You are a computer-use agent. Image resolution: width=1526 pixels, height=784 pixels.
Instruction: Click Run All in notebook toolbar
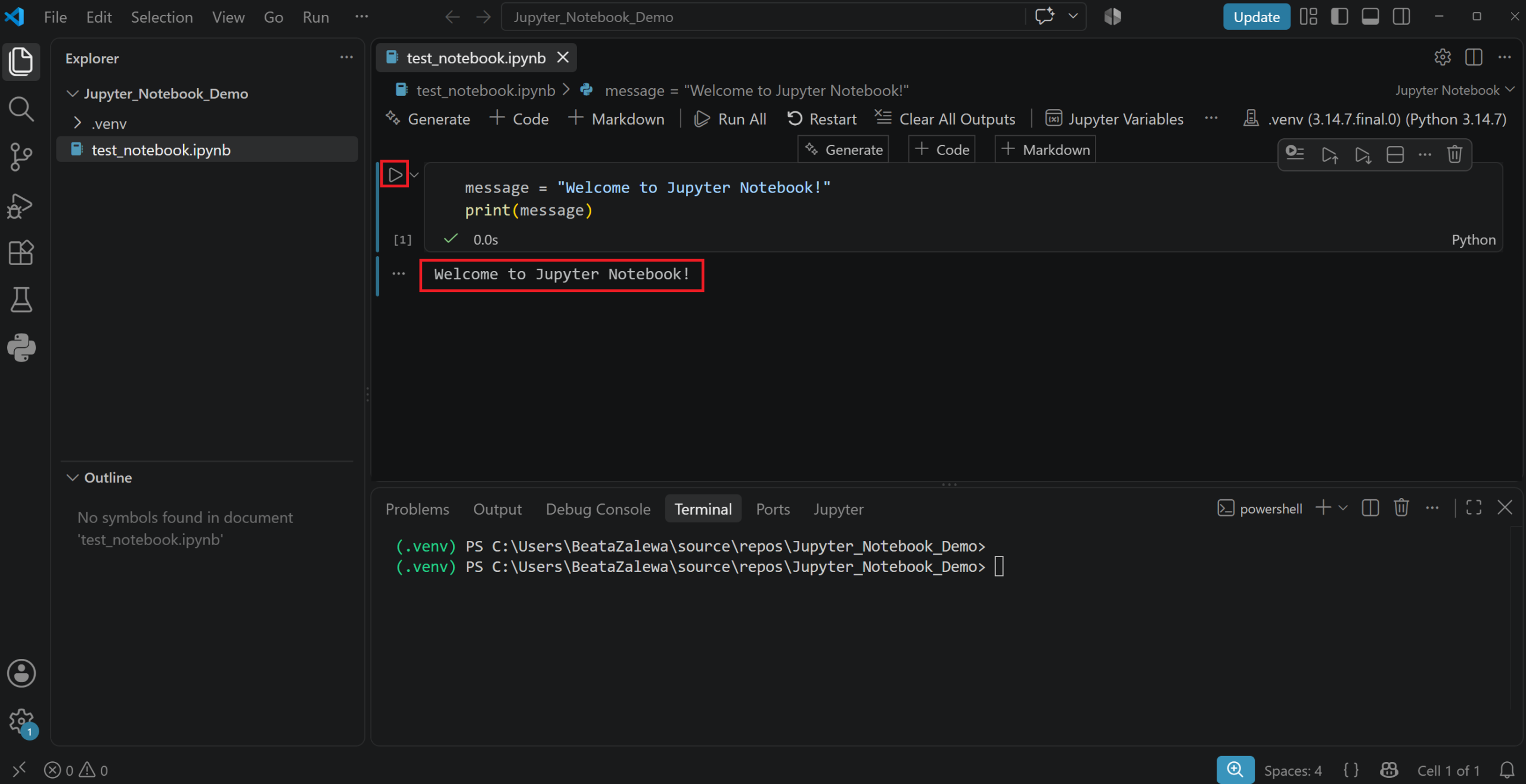[x=730, y=119]
